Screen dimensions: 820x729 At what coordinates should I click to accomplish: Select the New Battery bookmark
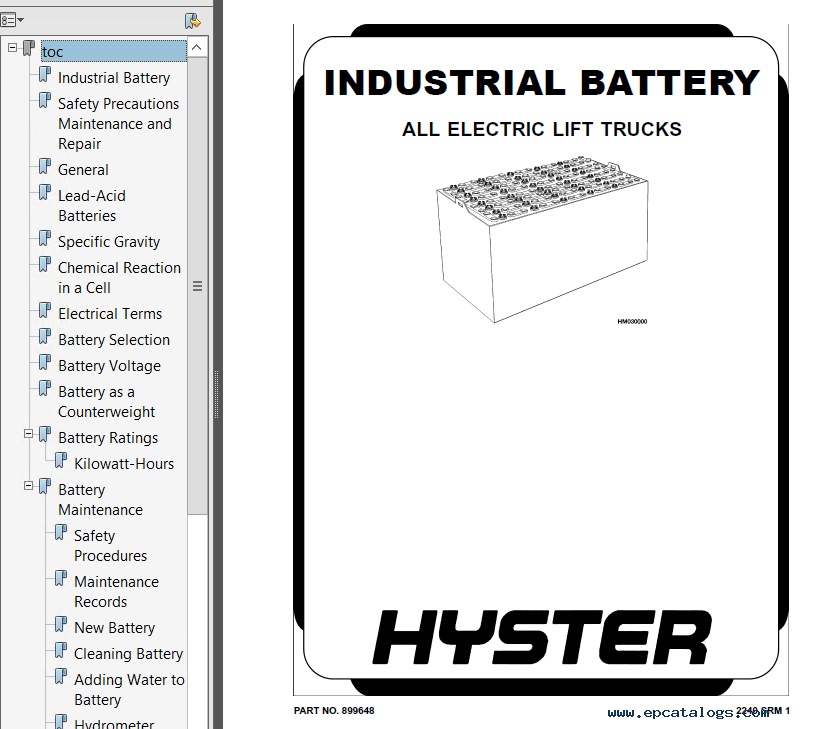coord(115,628)
